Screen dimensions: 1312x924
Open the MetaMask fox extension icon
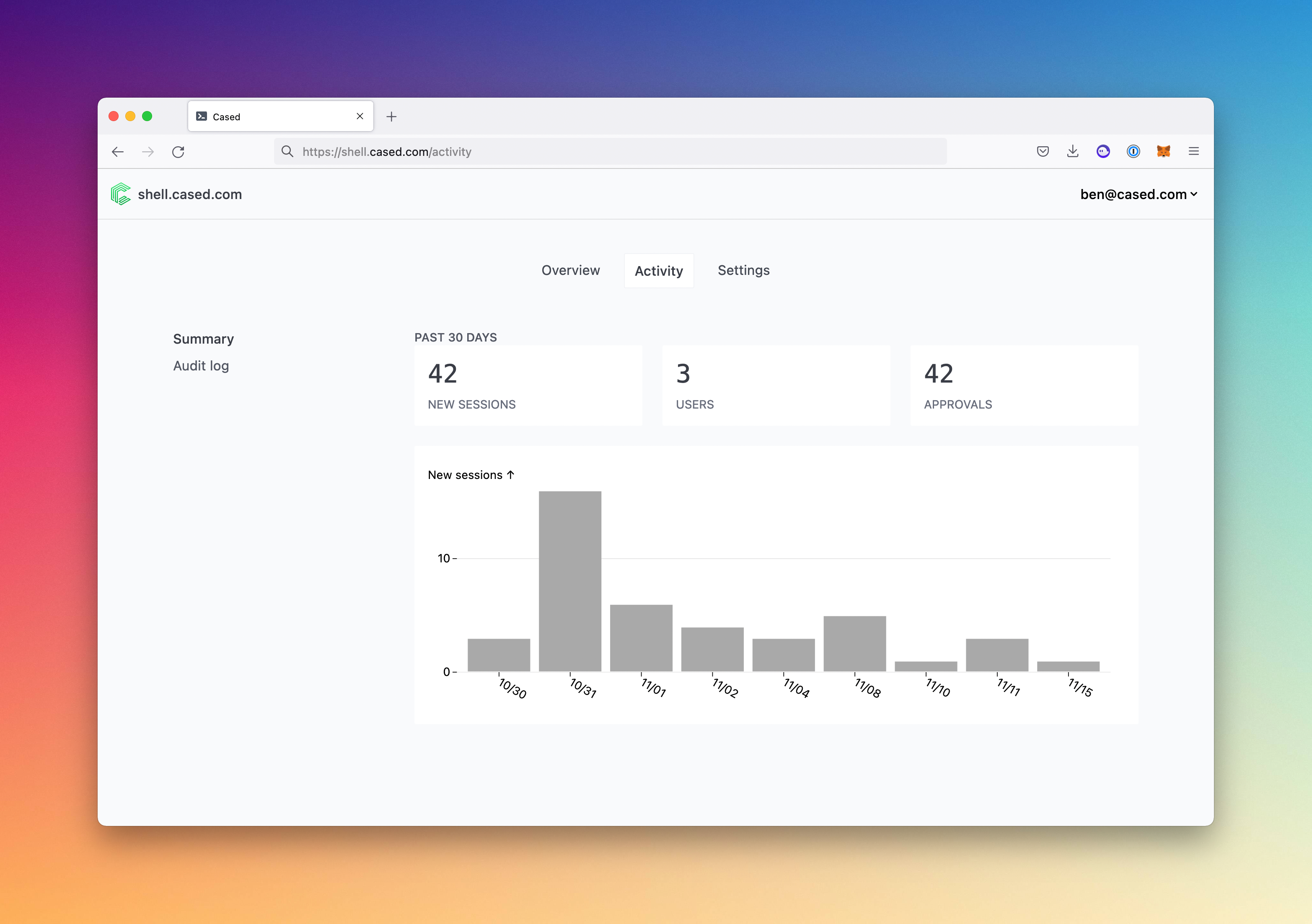coord(1163,151)
